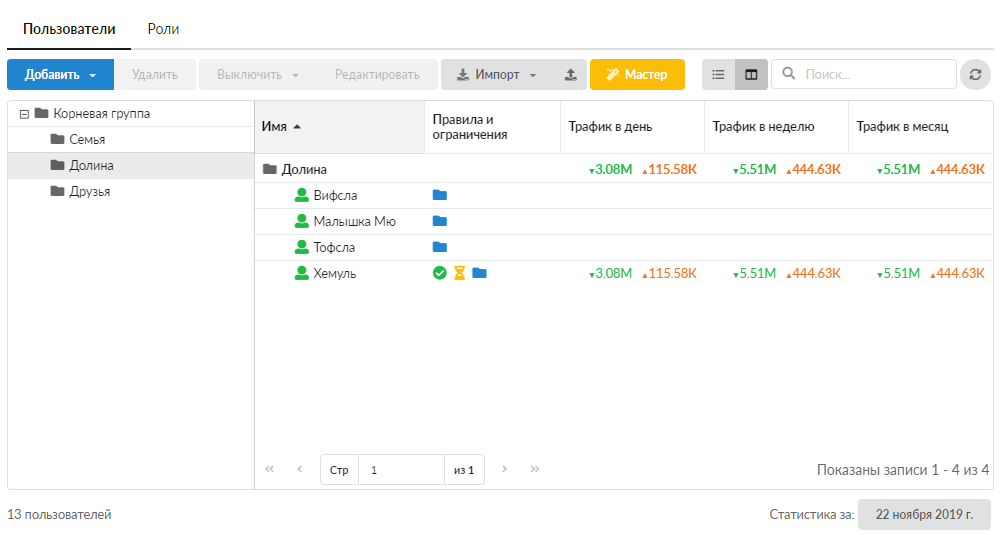The width and height of the screenshot is (1003, 535).
Task: Open the Добавить dropdown
Action: [60, 74]
